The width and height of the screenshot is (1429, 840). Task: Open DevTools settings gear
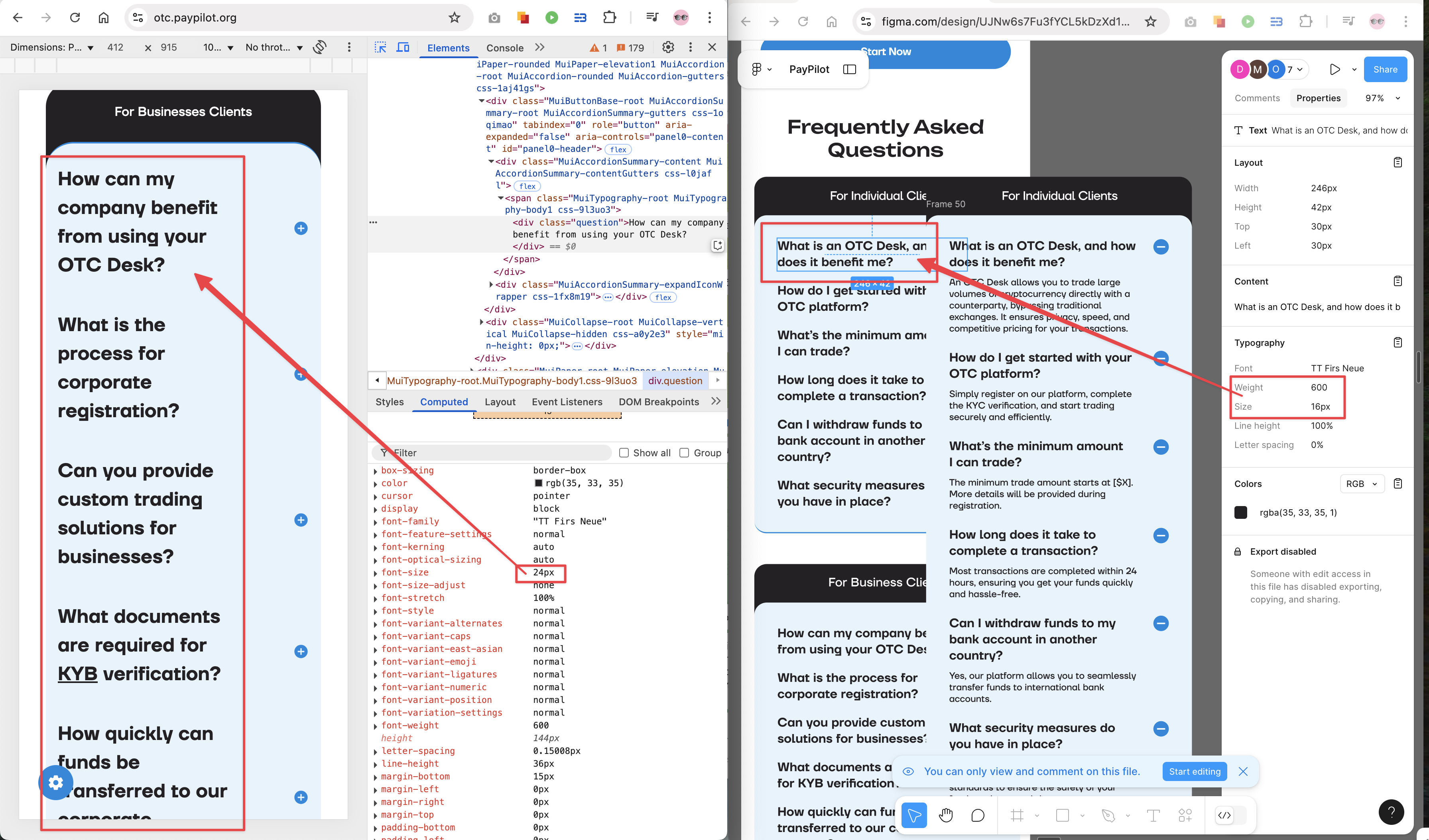click(x=668, y=47)
